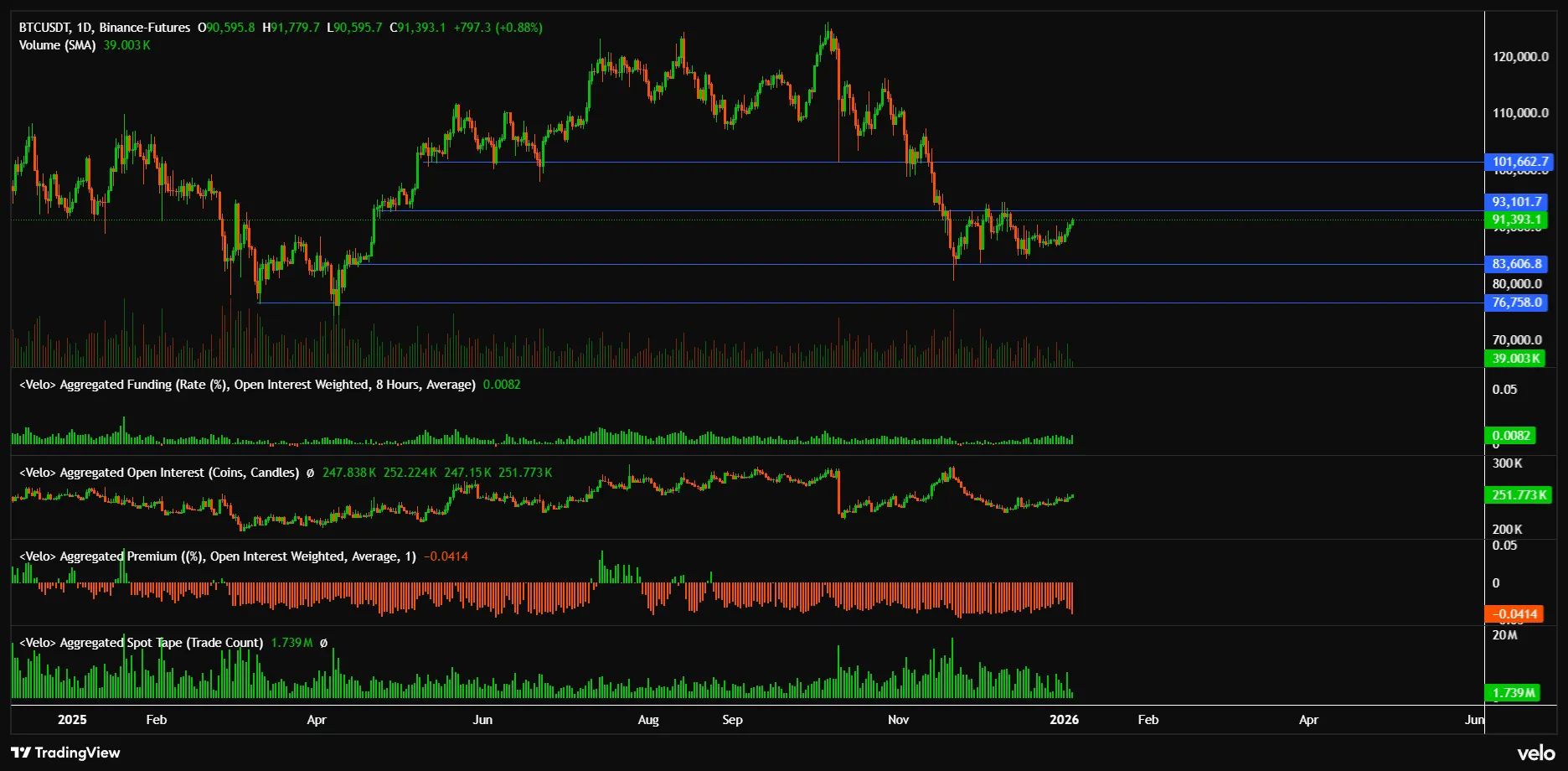Select the Aggregated Spot Tape legend title
The height and width of the screenshot is (771, 1568).
click(141, 643)
